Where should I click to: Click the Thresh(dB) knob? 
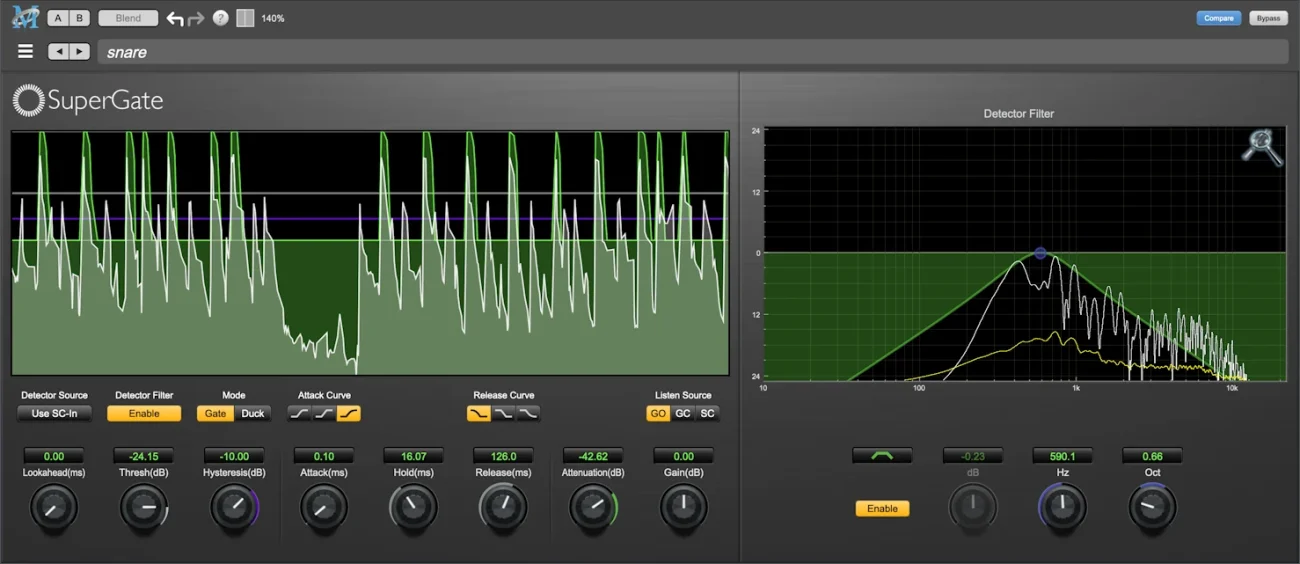point(144,508)
